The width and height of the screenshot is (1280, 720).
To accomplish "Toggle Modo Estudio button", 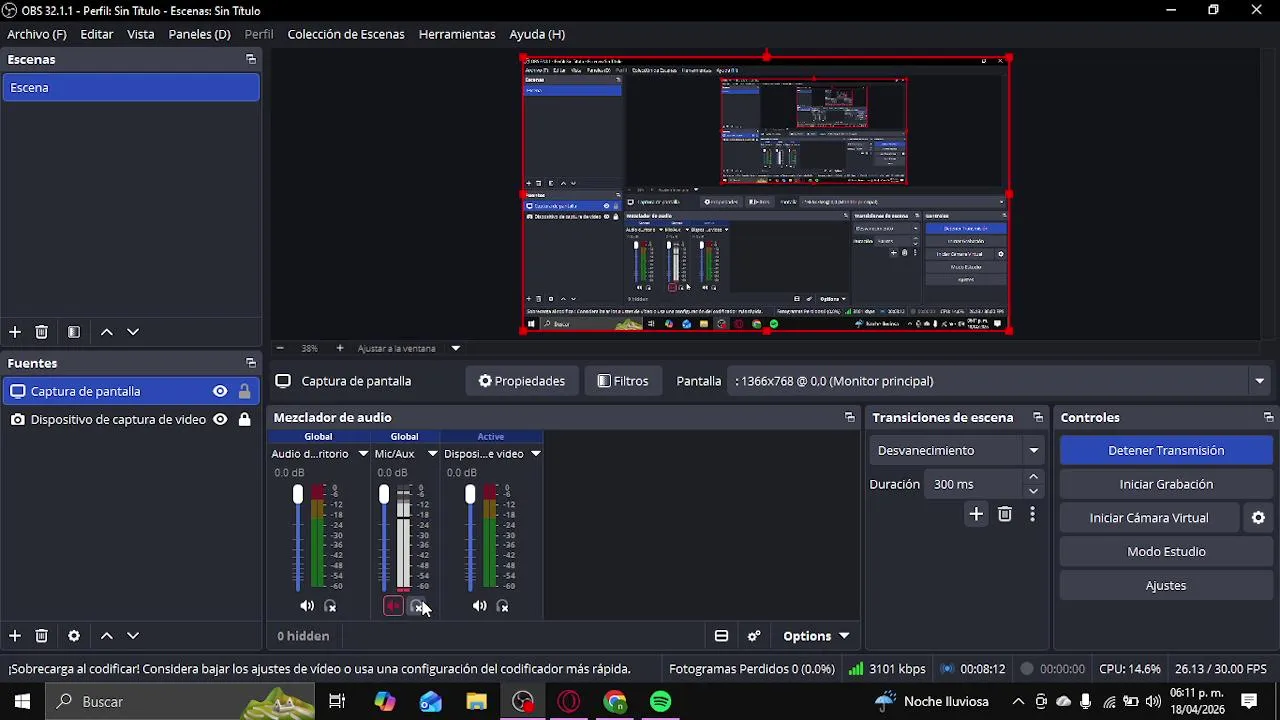I will coord(1166,552).
